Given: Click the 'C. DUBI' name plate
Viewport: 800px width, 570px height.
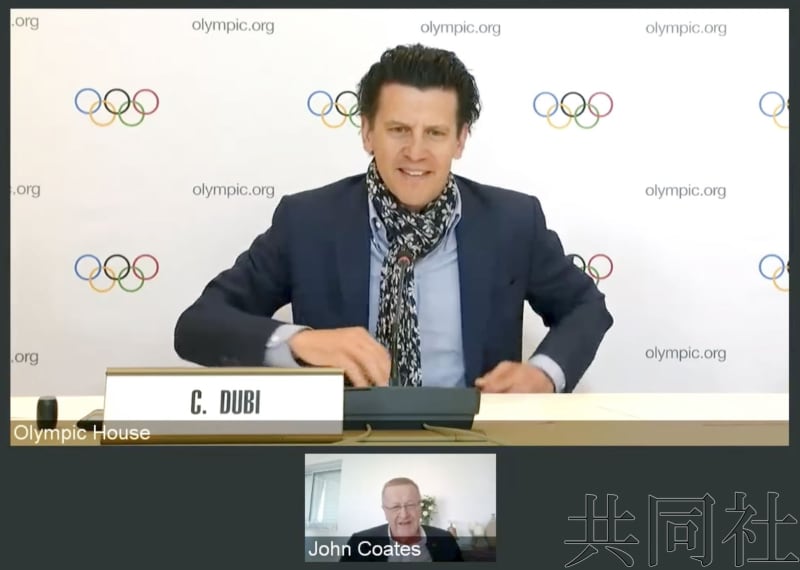Looking at the screenshot, I should [x=223, y=403].
